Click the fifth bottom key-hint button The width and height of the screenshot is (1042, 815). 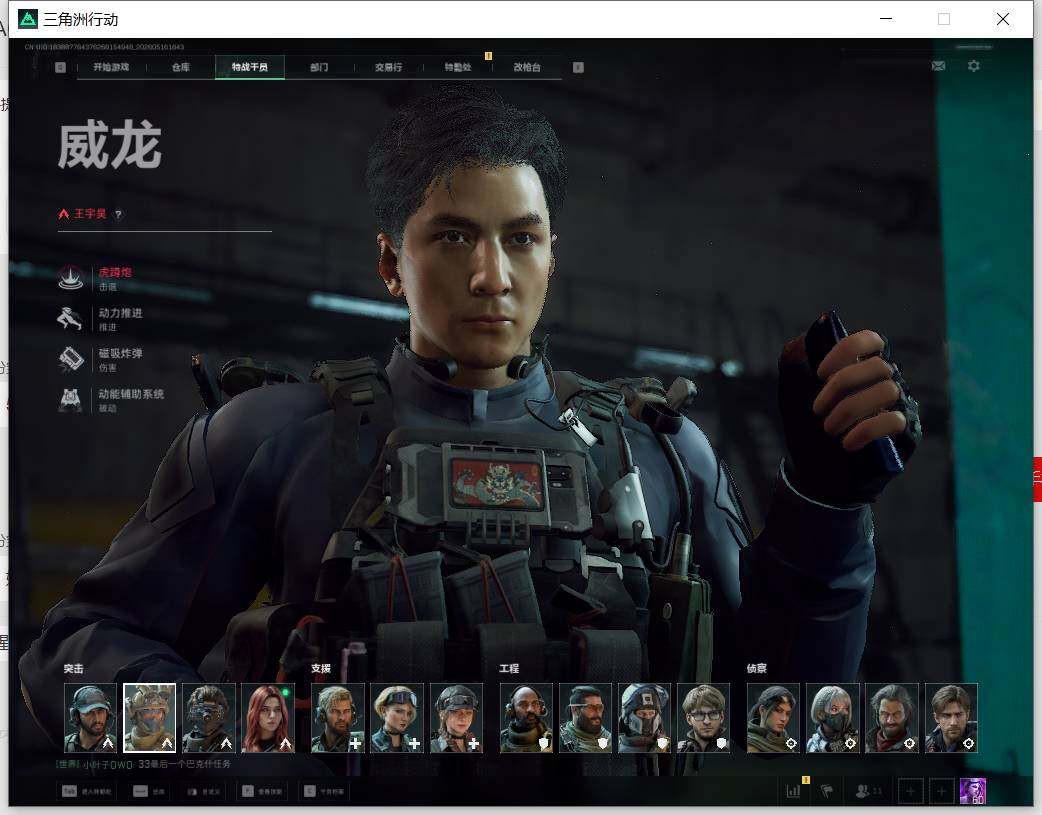[x=324, y=791]
